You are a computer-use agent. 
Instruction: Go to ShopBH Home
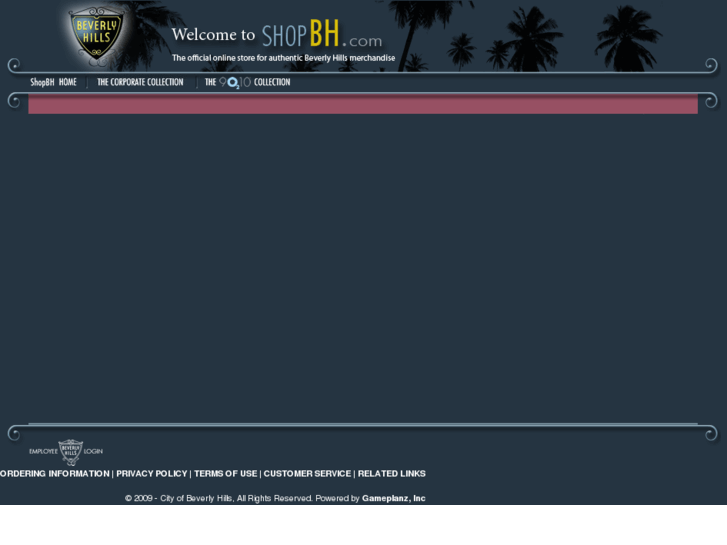tap(53, 82)
